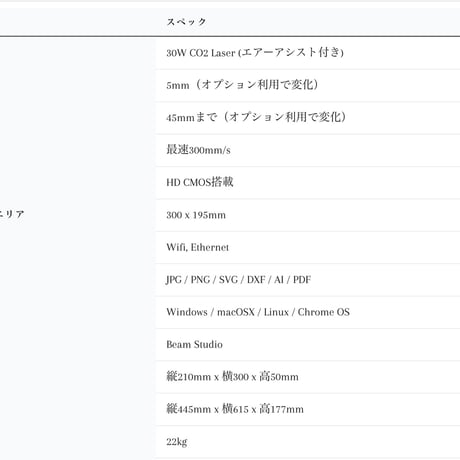Select the 45mmまで spec row

pos(308,117)
